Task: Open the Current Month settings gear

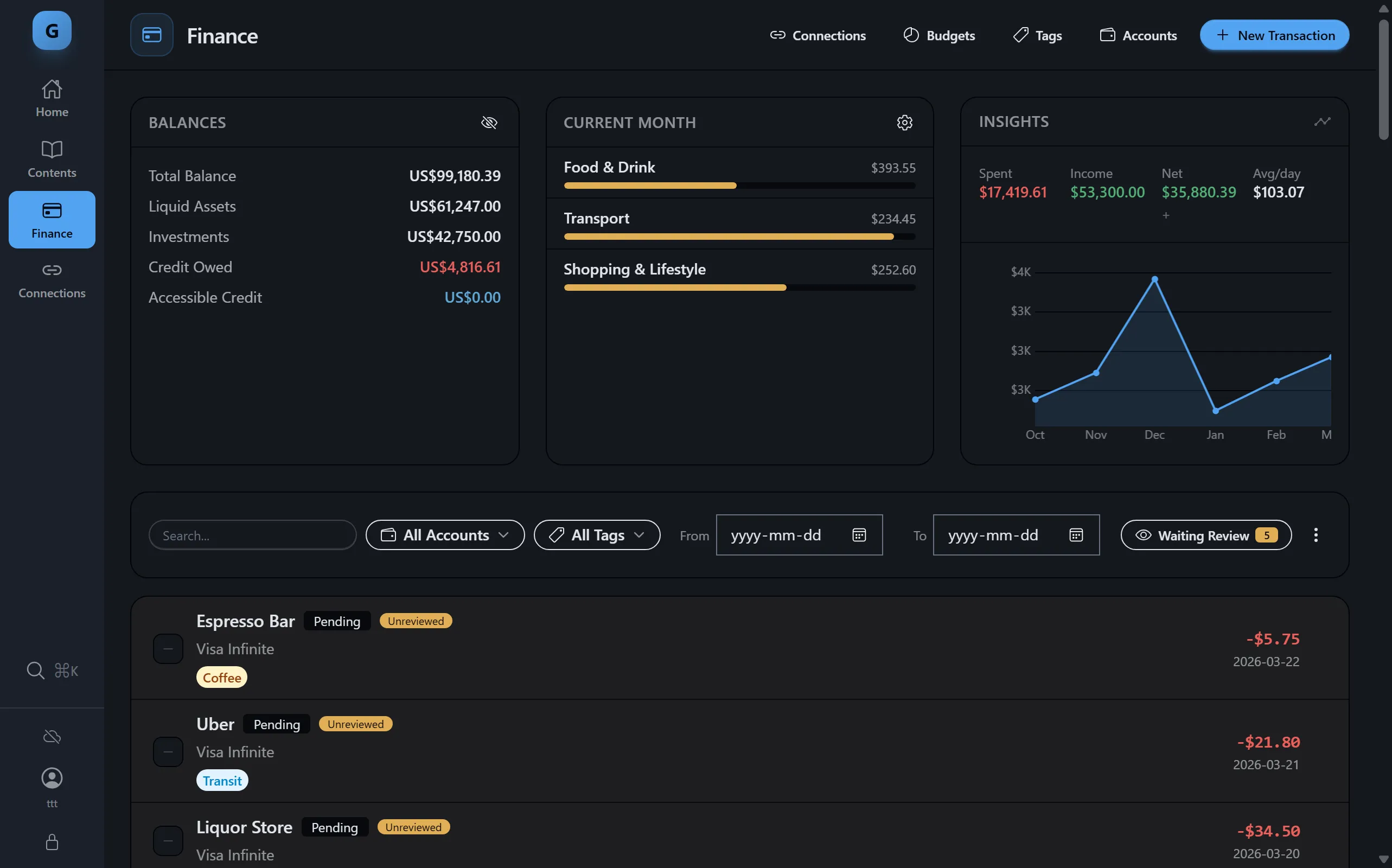Action: 904,122
